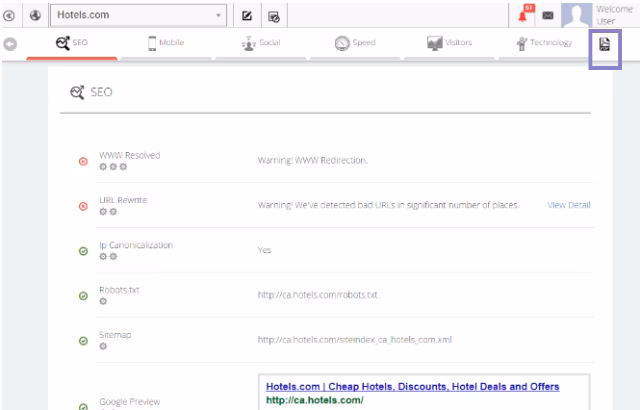The image size is (640, 410).
Task: Open the Speed tab
Action: tap(355, 43)
